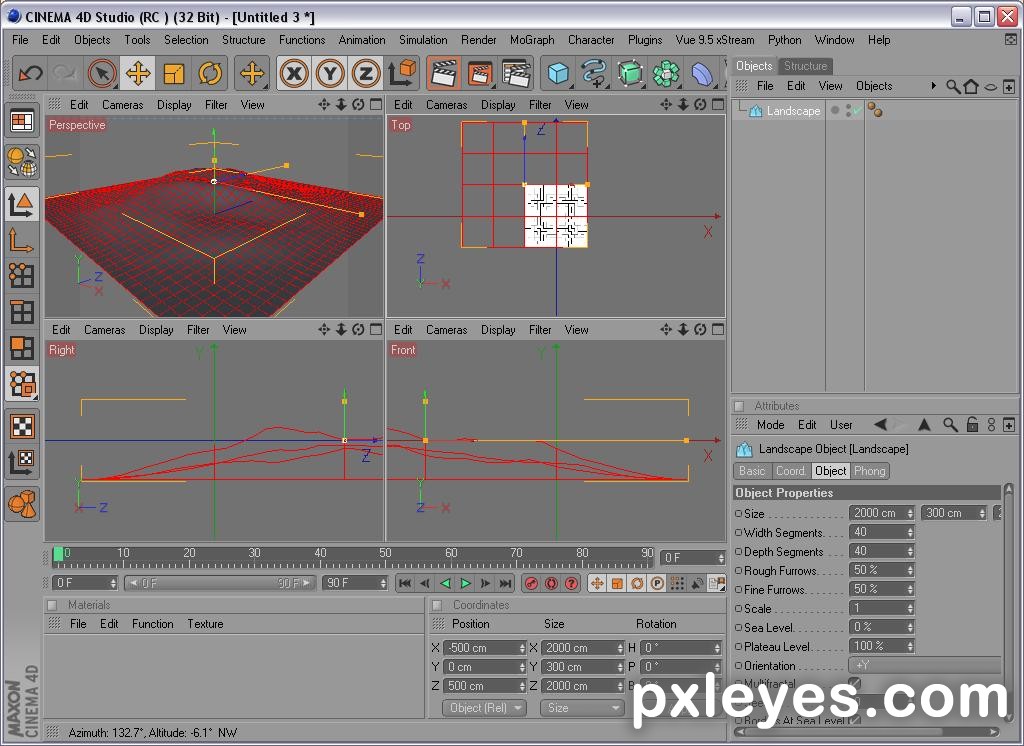Screen dimensions: 1024x746
Task: Click the Width Segments stepper arrows
Action: click(910, 532)
